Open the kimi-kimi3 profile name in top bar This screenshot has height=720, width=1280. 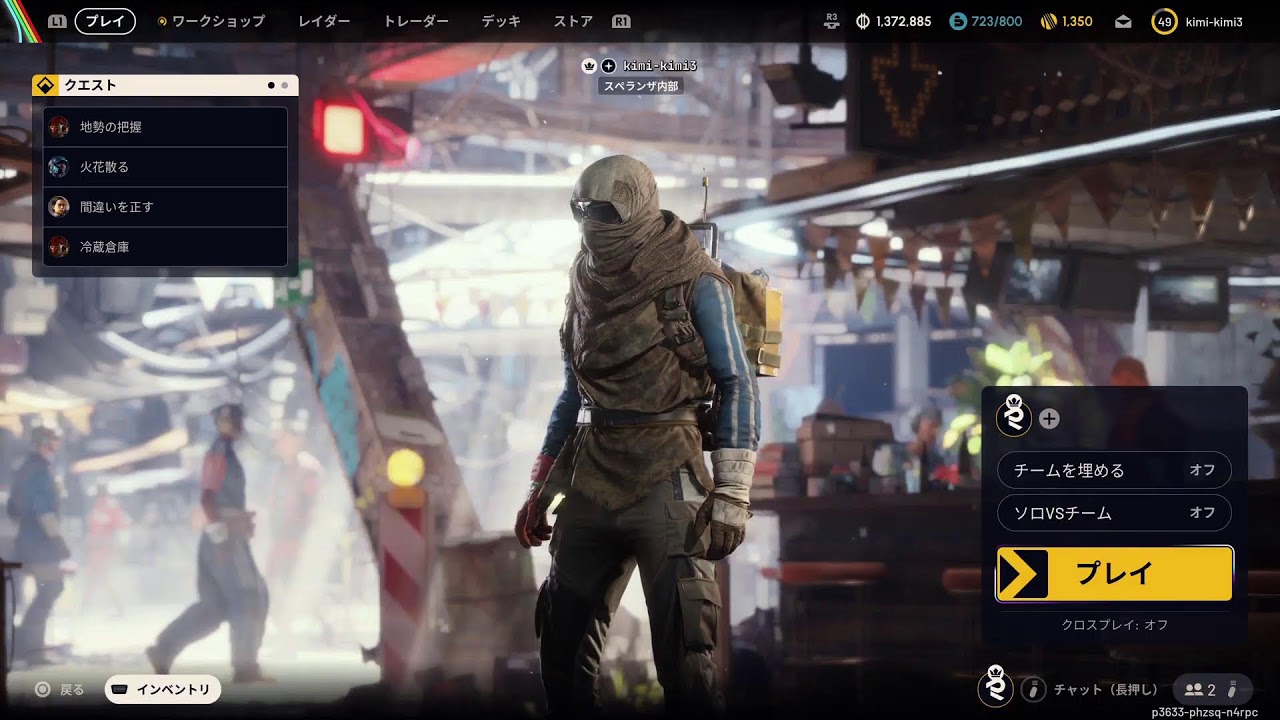pos(1214,21)
